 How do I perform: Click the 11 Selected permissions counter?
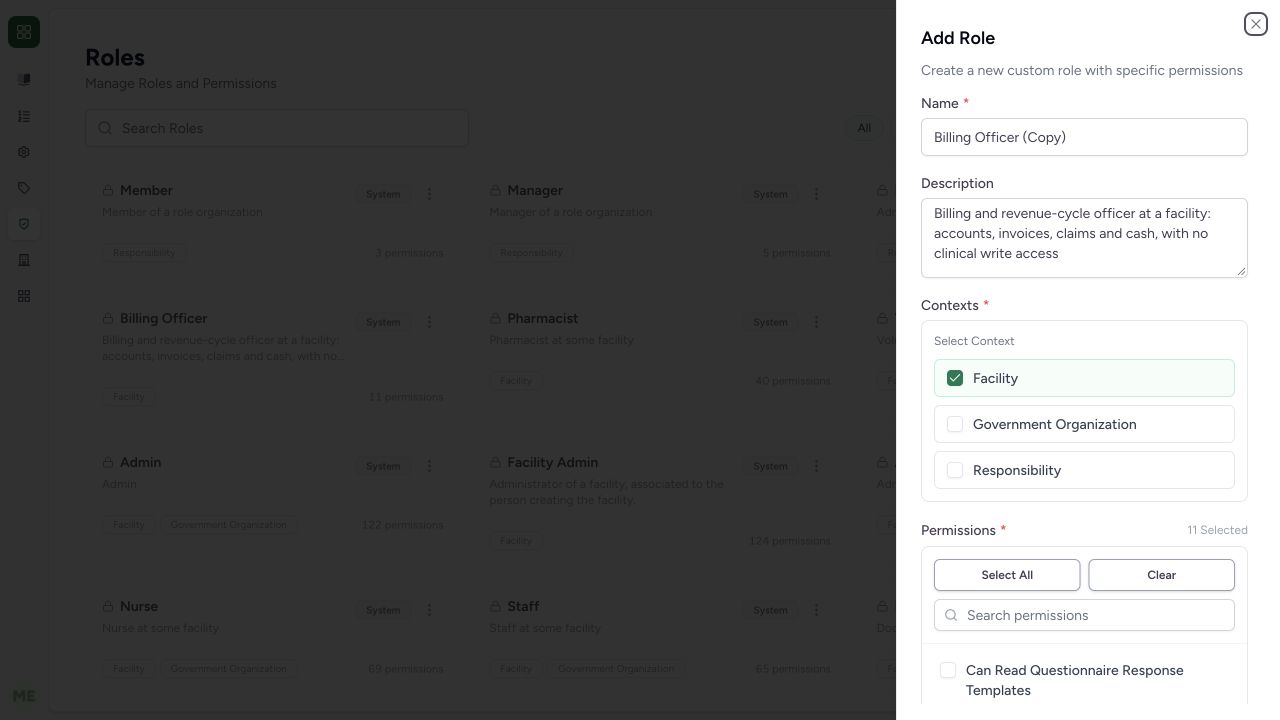1217,530
